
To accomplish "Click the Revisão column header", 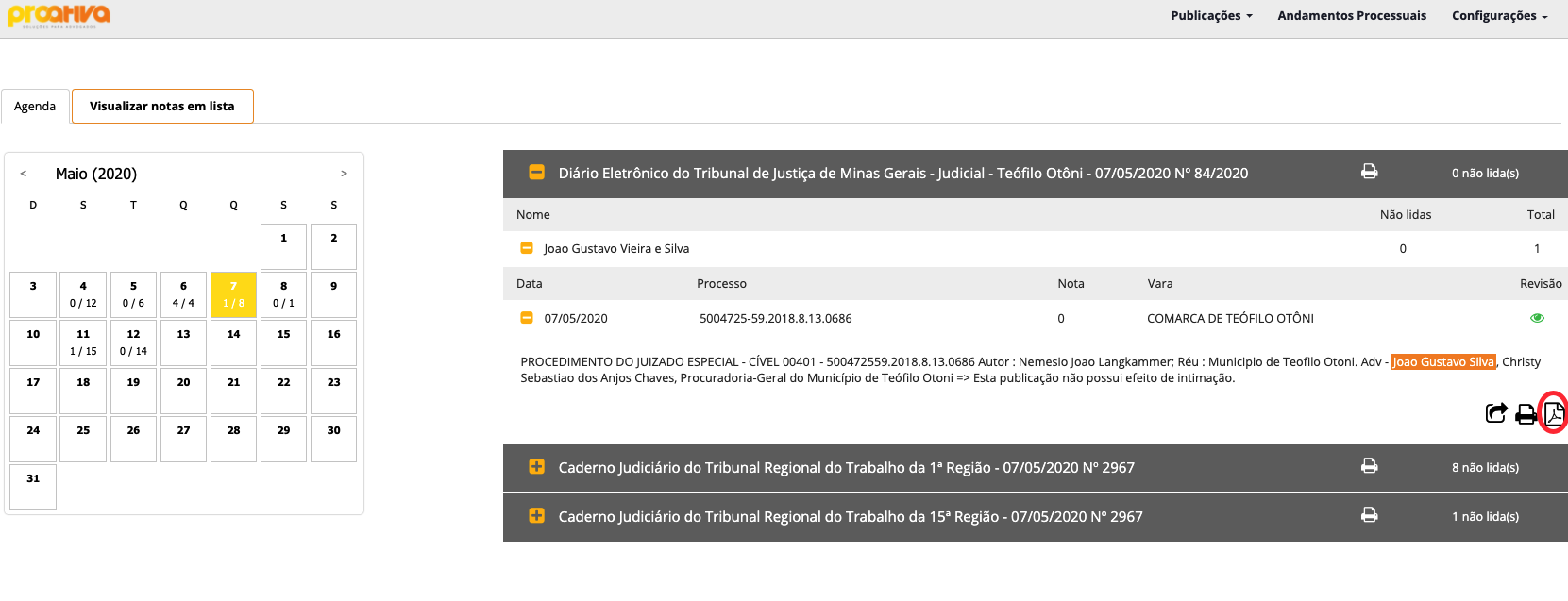I will coord(1541,284).
